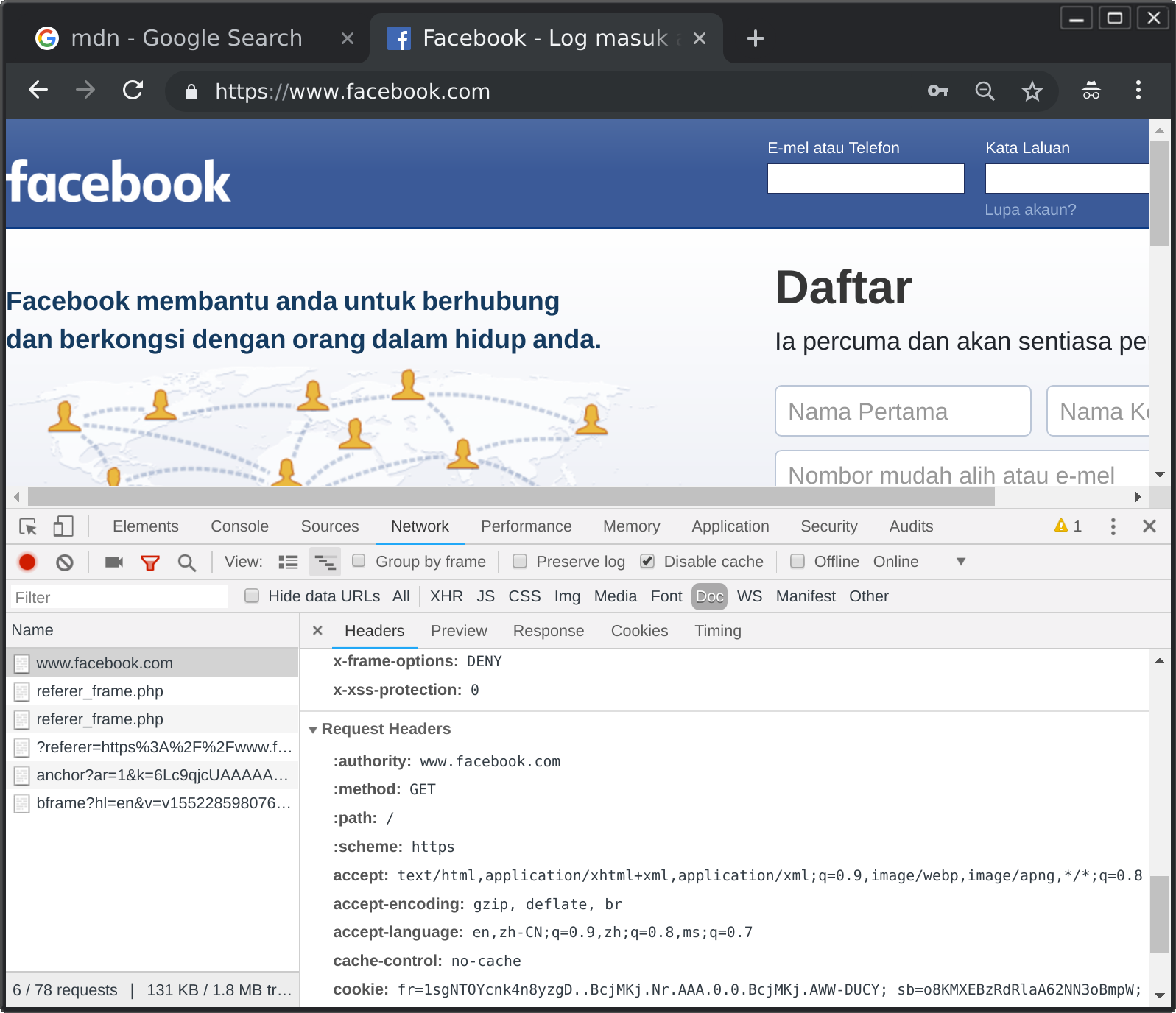The image size is (1176, 1013).
Task: Open DevTools customize three-dot menu
Action: point(1113,526)
